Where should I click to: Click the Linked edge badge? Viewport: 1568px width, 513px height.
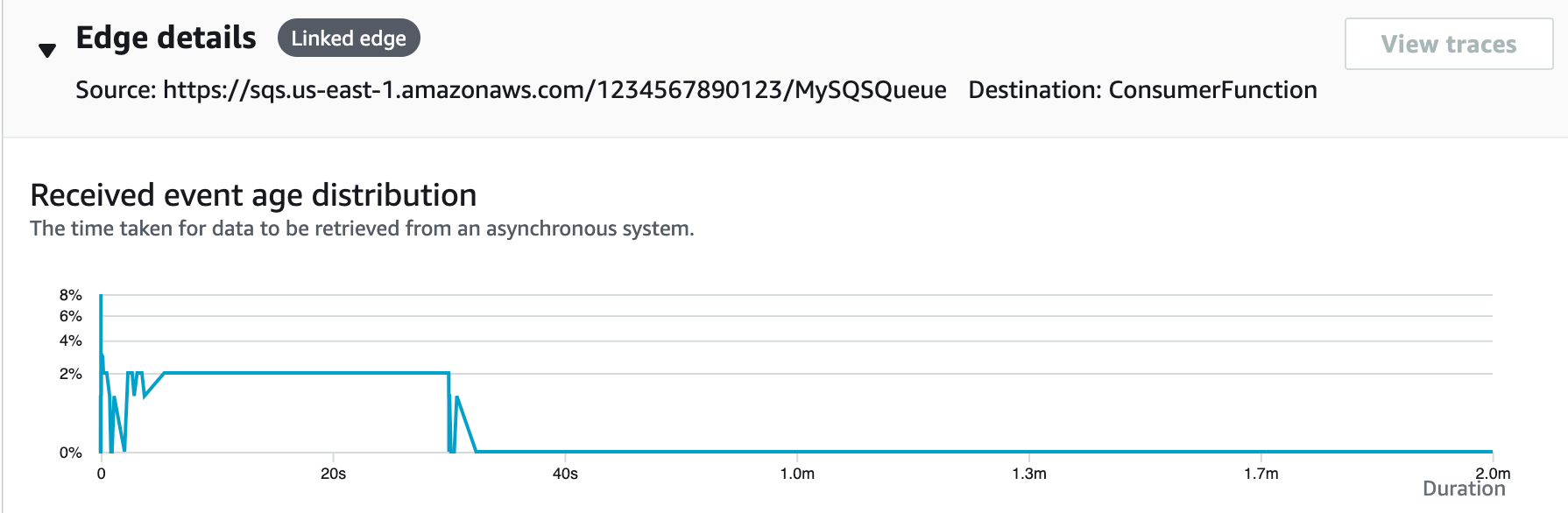349,38
